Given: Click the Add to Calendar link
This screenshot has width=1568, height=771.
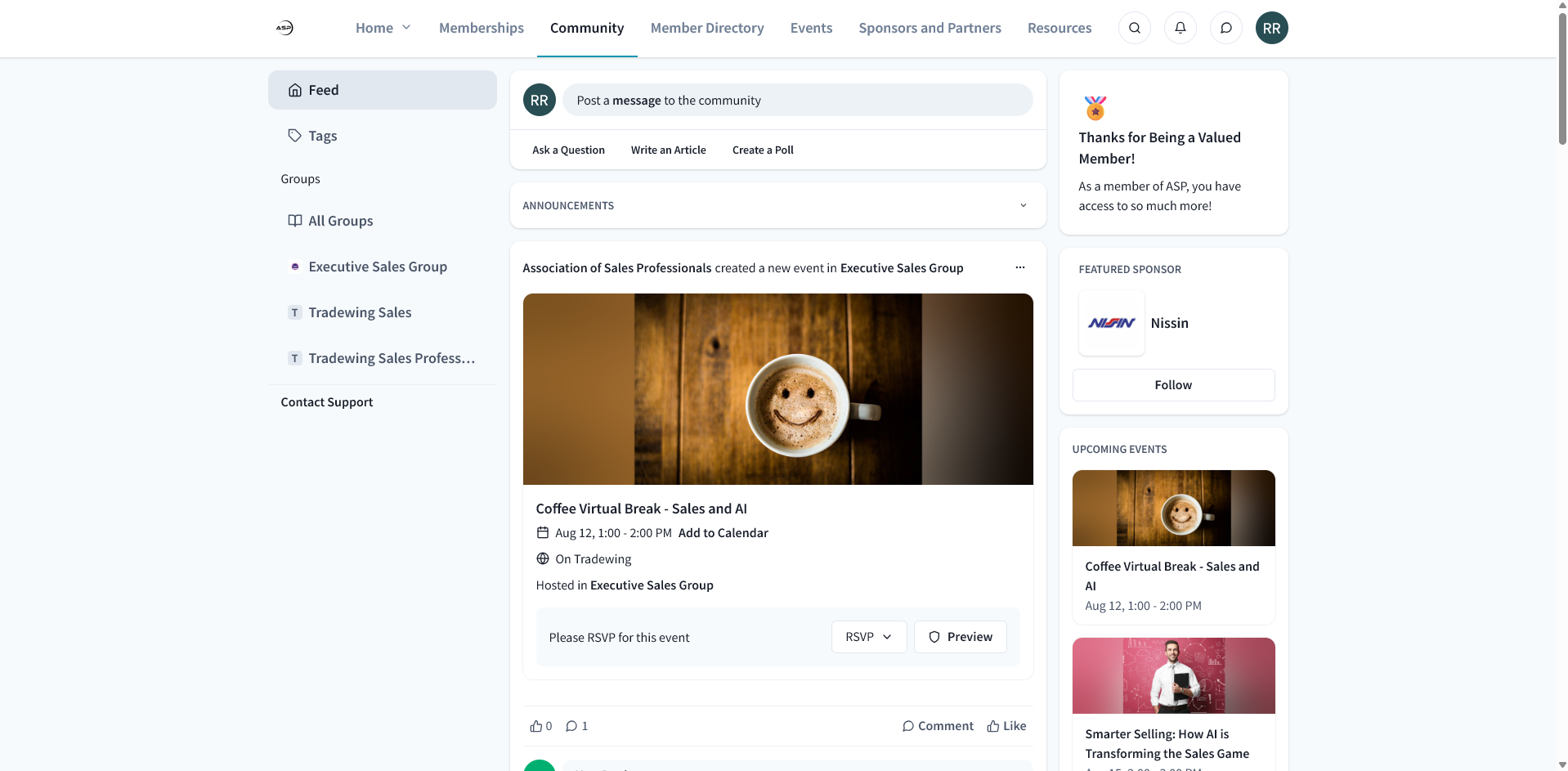Looking at the screenshot, I should click(x=723, y=532).
